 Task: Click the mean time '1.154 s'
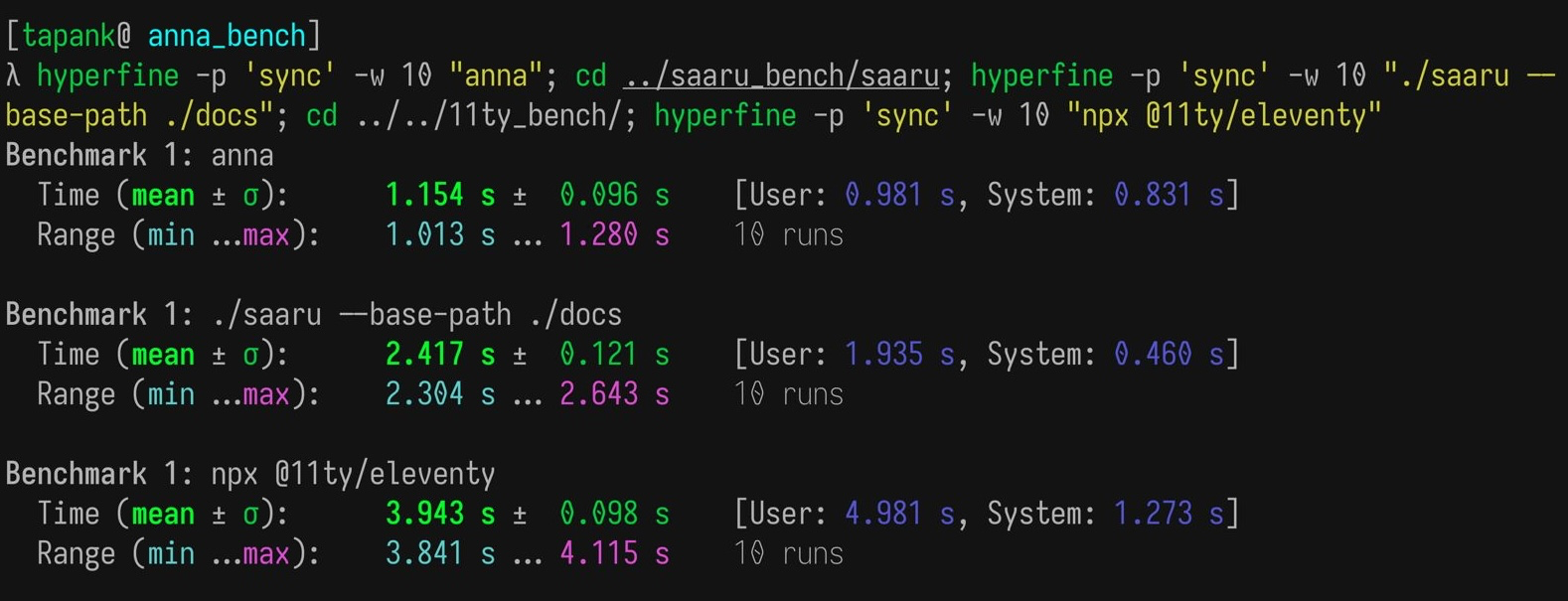click(x=440, y=195)
